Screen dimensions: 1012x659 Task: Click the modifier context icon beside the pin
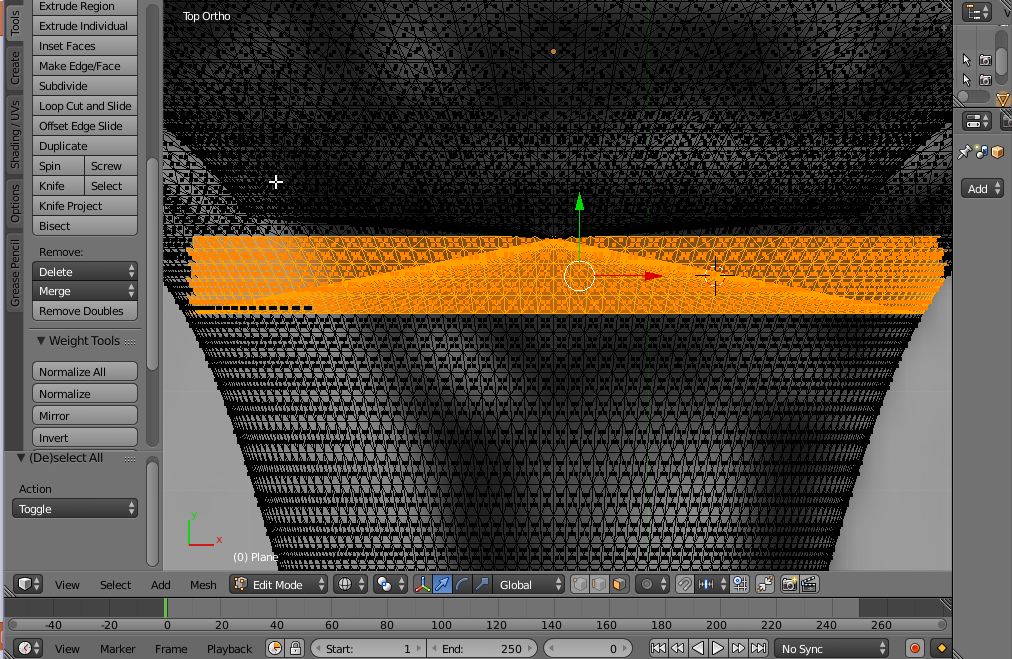click(982, 152)
